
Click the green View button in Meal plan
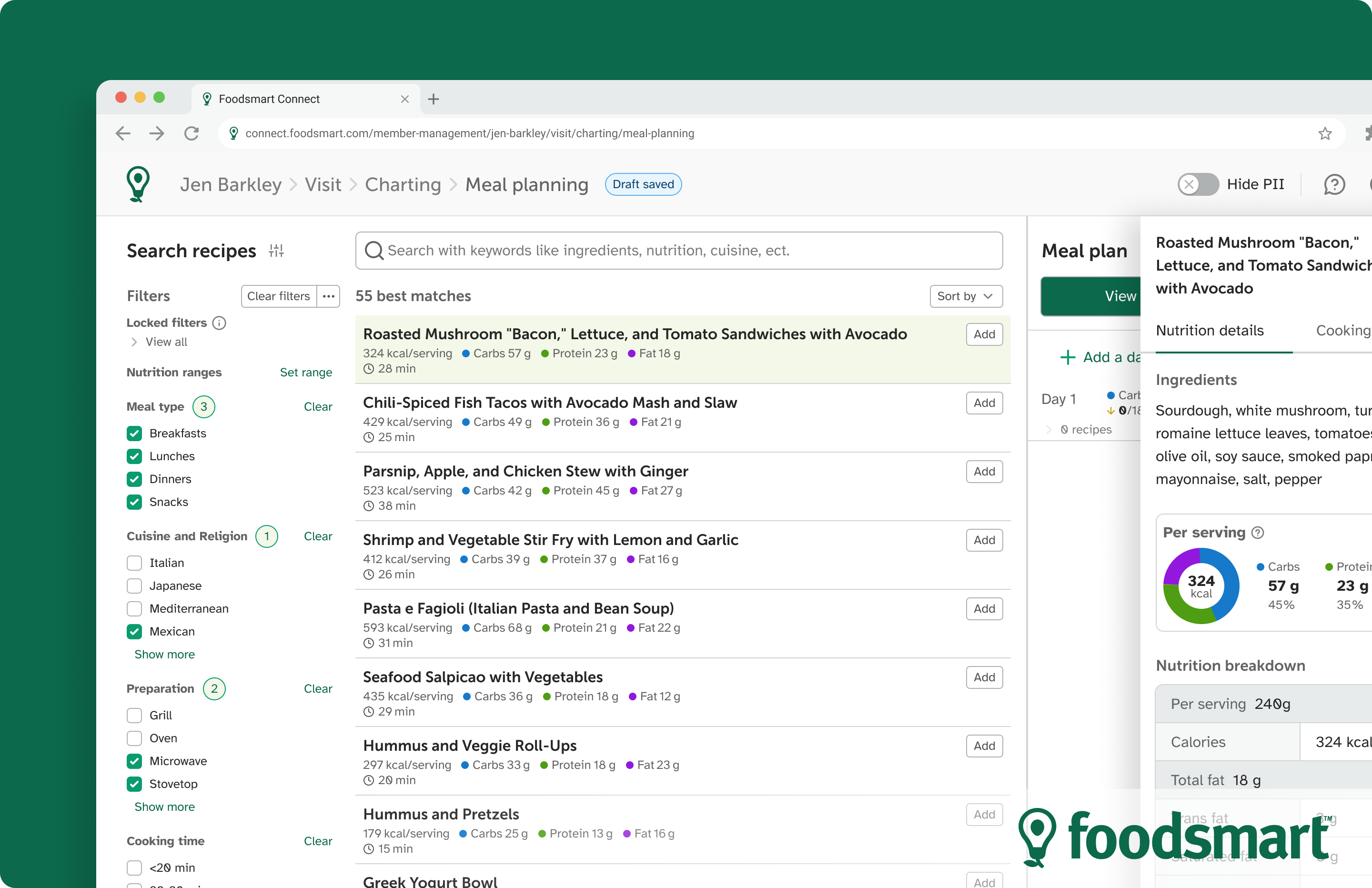click(x=1090, y=296)
